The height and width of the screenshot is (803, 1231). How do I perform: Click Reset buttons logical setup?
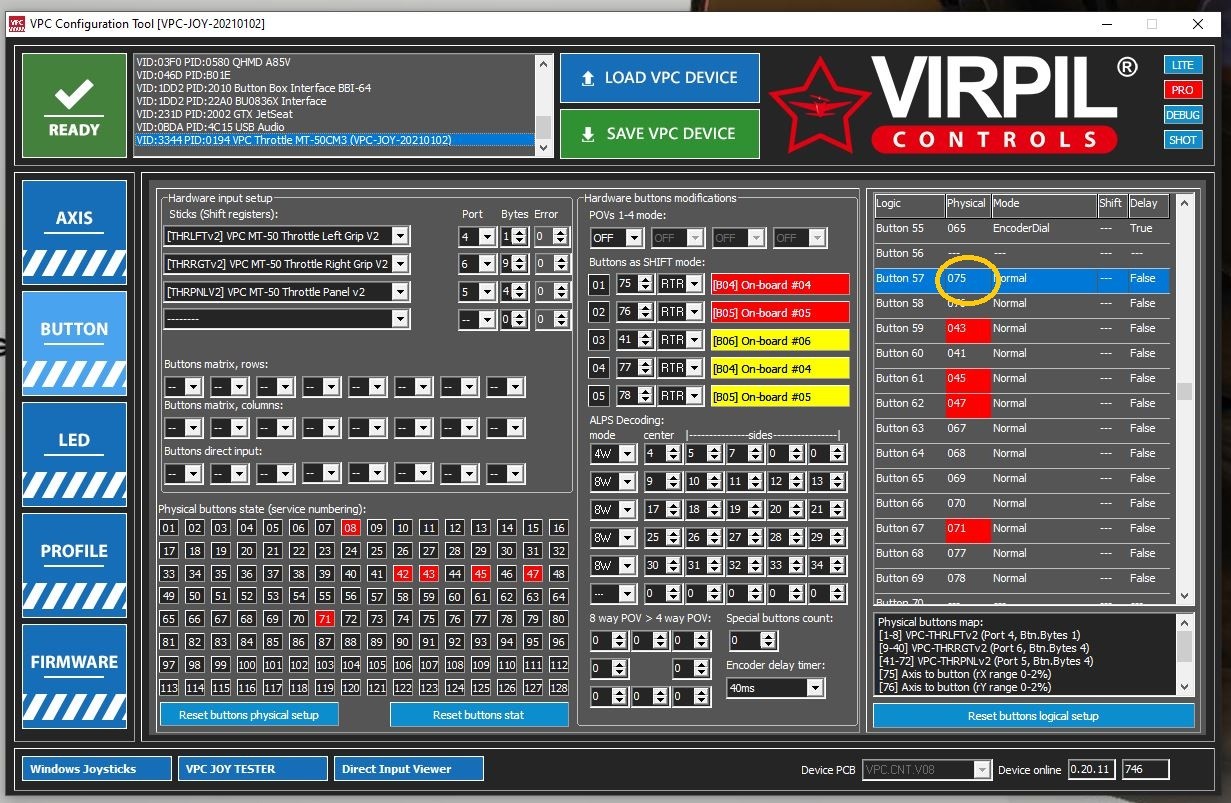tap(1033, 716)
